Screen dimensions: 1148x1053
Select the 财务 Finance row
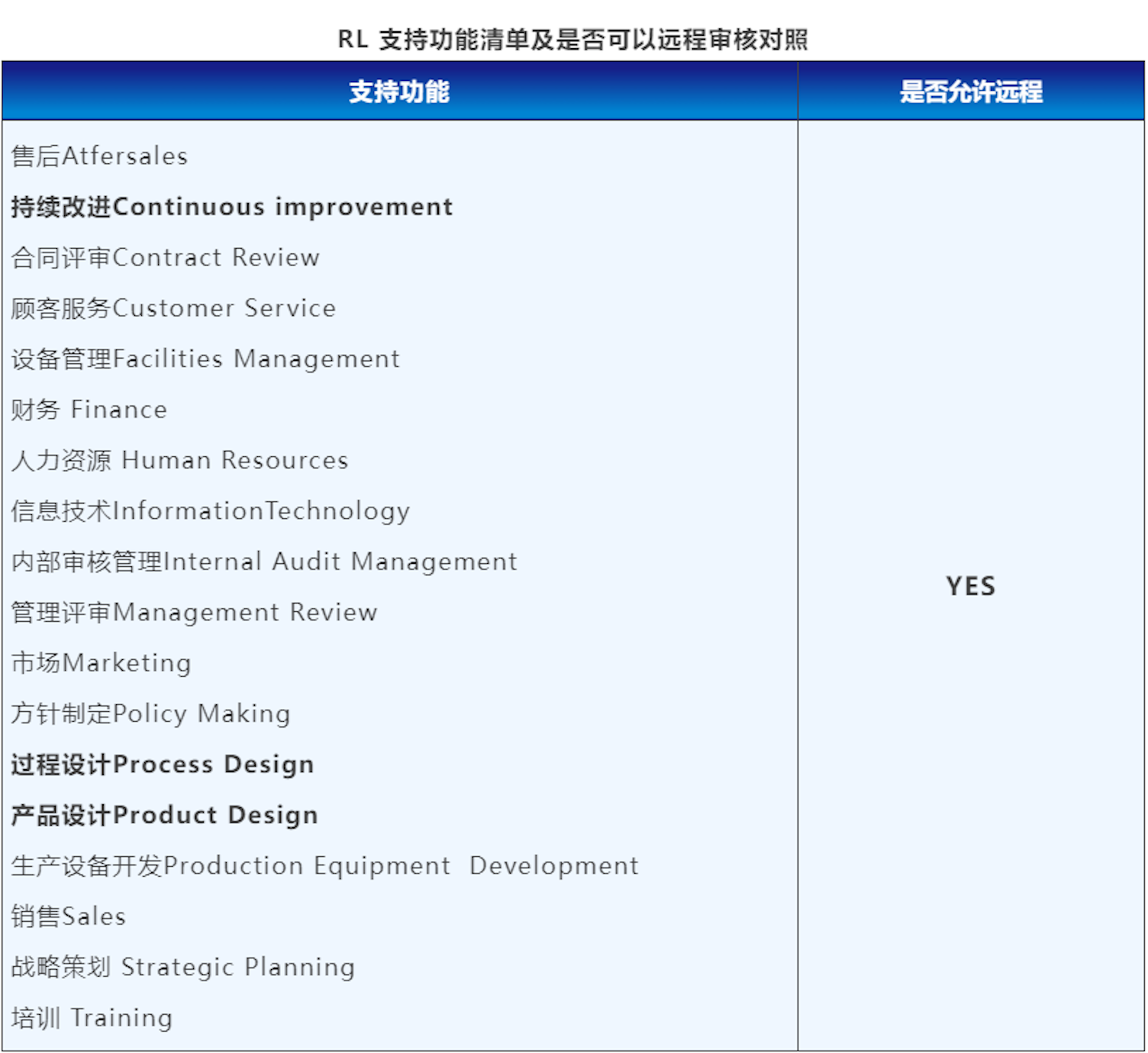(x=88, y=410)
